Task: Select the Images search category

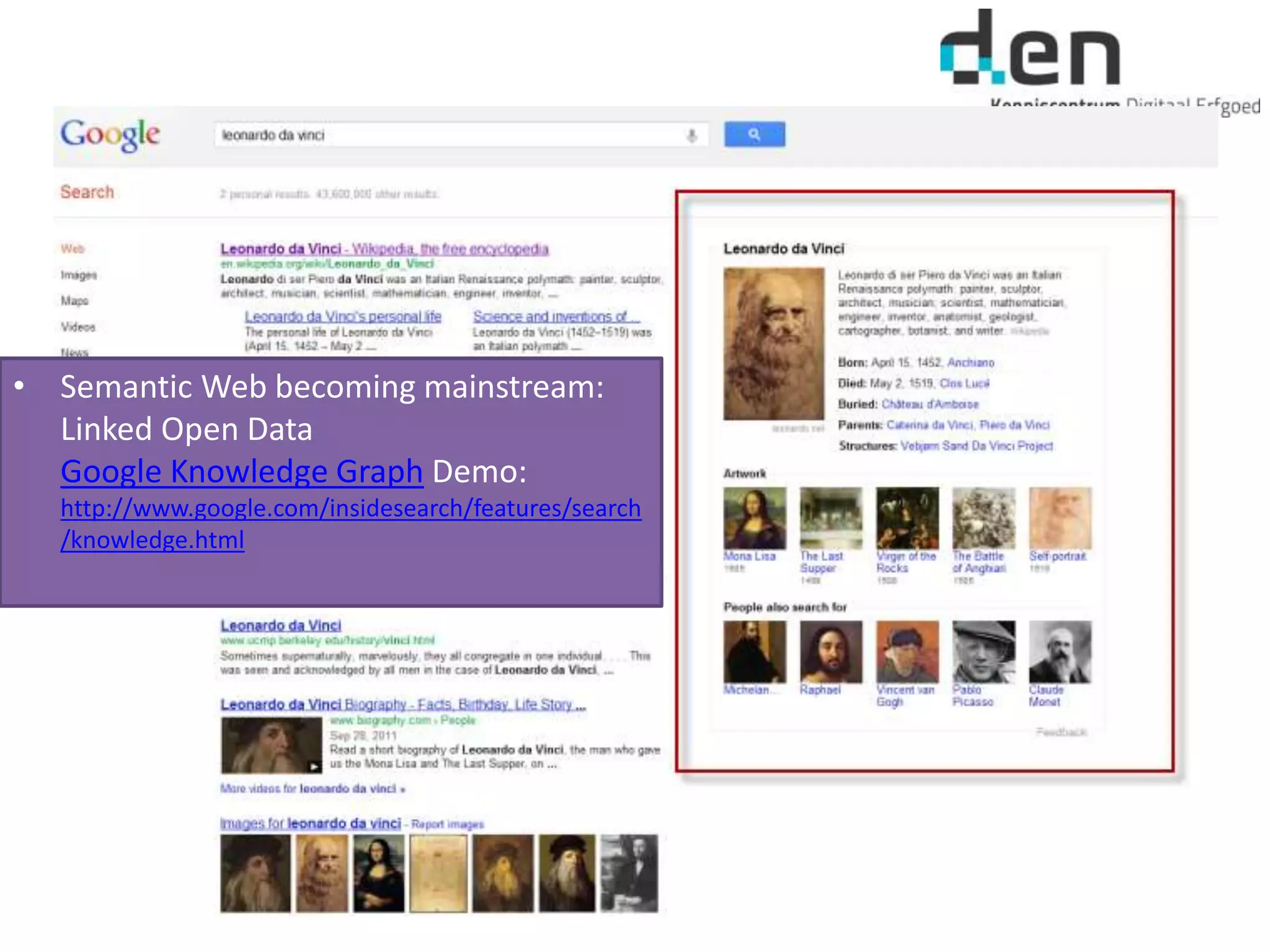Action: point(79,275)
